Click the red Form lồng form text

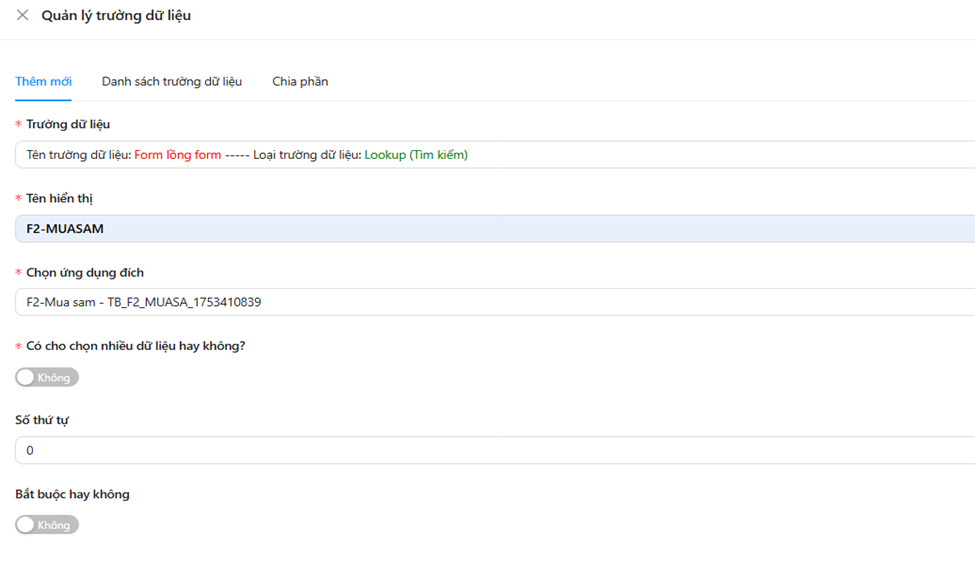coord(177,155)
